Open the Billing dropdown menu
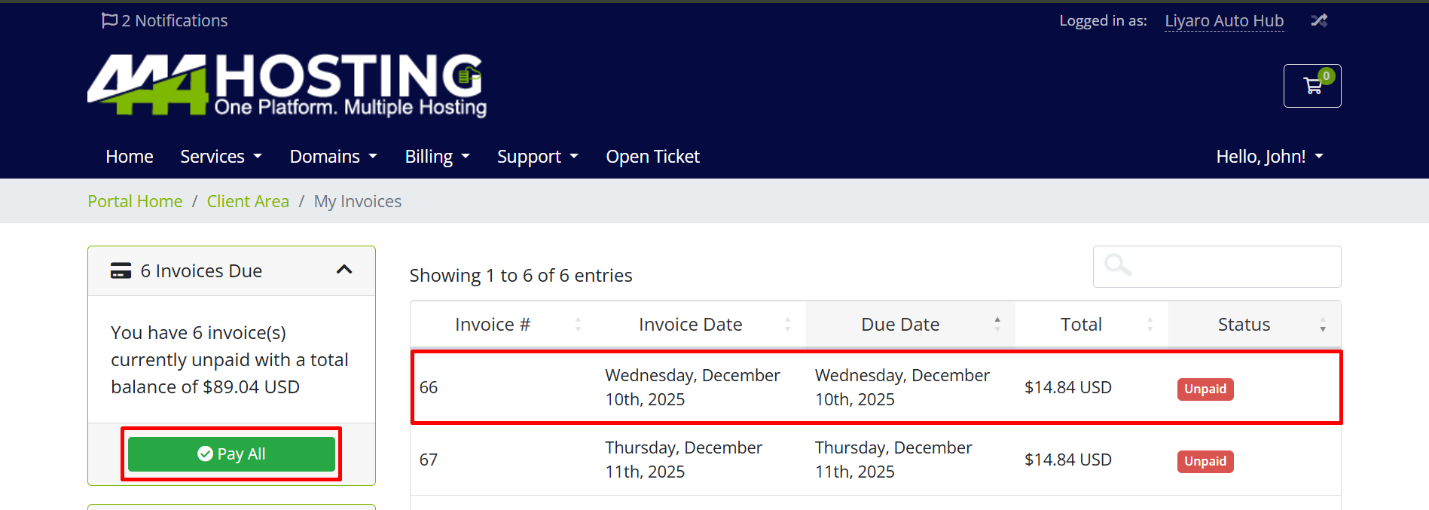Screen dimensions: 1429x510 click(437, 157)
